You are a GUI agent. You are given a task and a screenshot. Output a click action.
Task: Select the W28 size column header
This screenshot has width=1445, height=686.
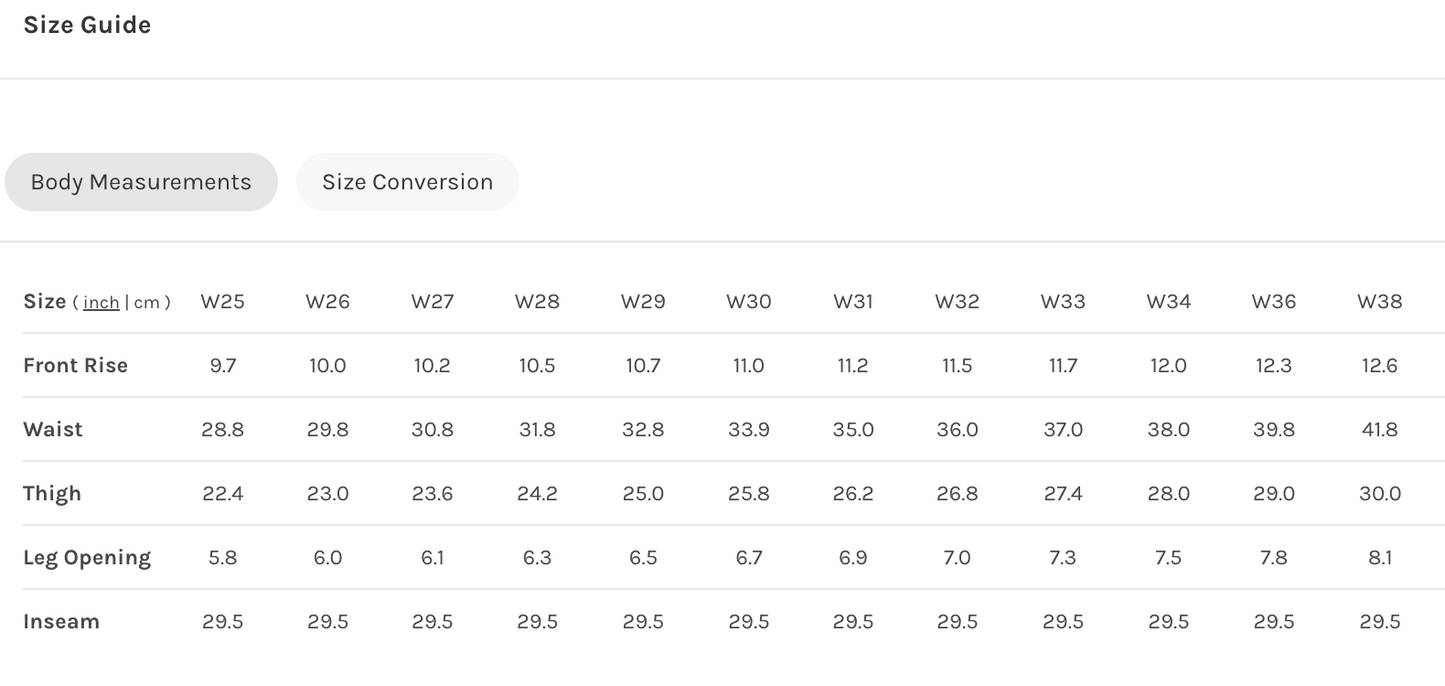(537, 301)
